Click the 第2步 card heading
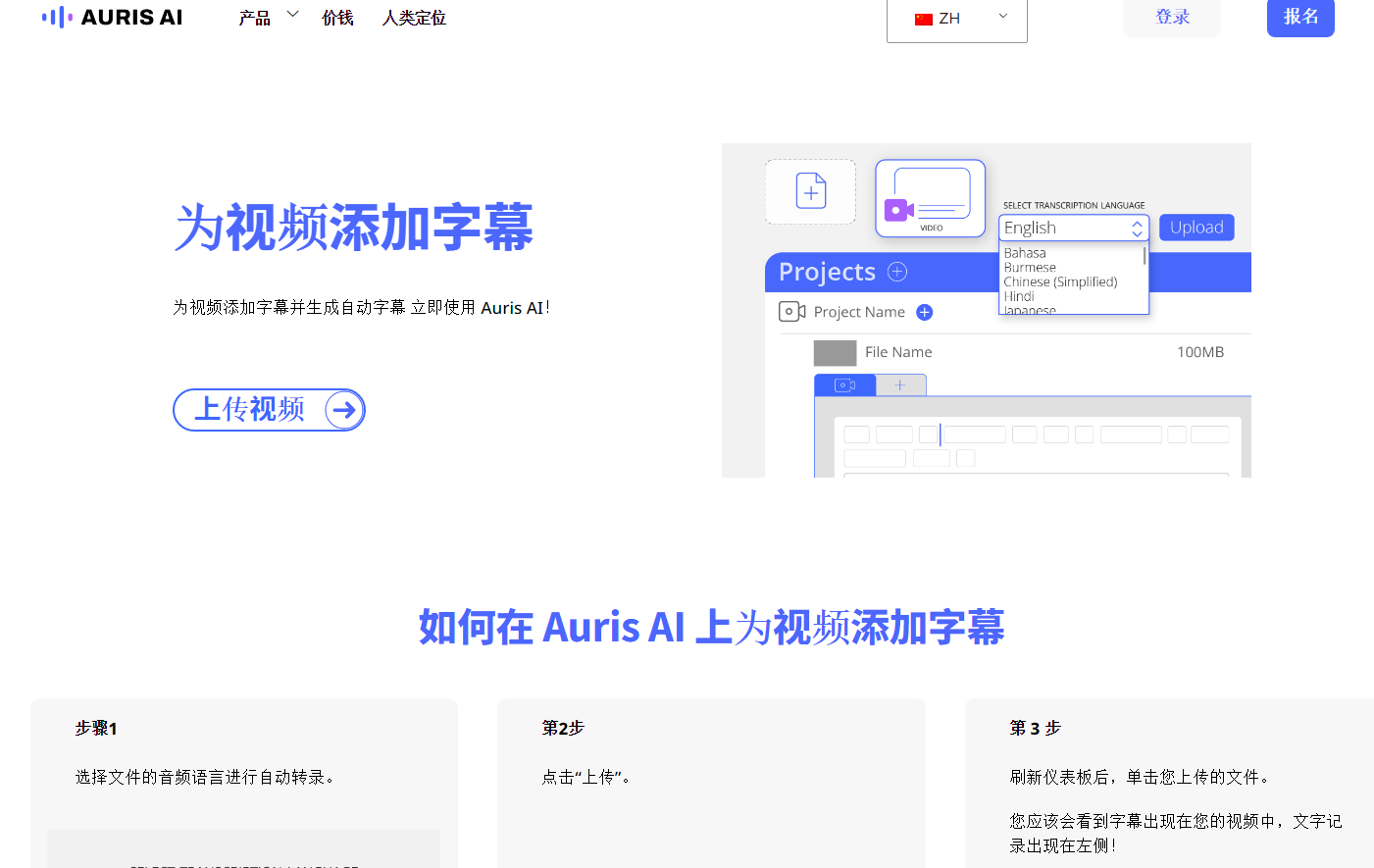Image resolution: width=1374 pixels, height=868 pixels. tap(563, 728)
